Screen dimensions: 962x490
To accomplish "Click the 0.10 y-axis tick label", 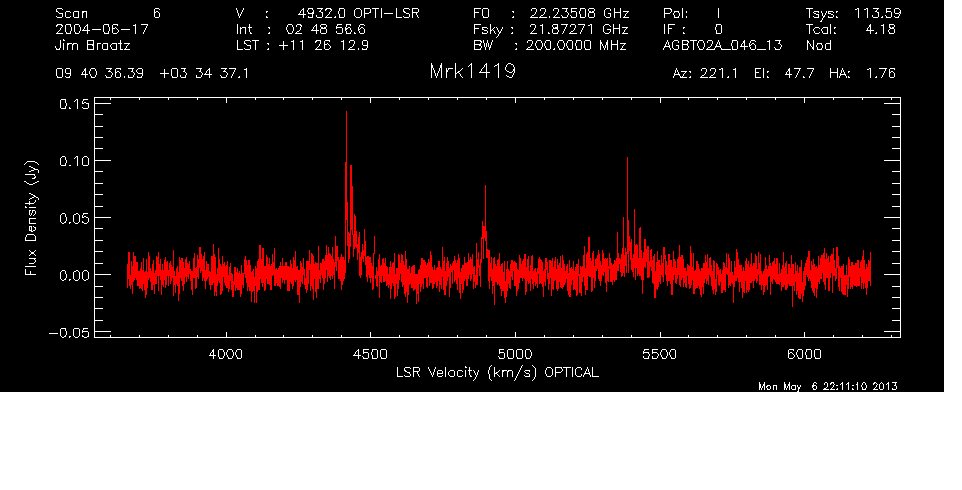I will pos(74,161).
